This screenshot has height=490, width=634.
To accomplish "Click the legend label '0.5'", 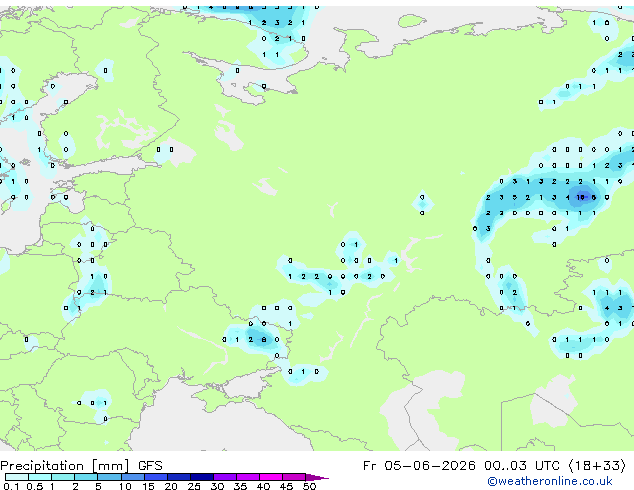I will (35, 486).
